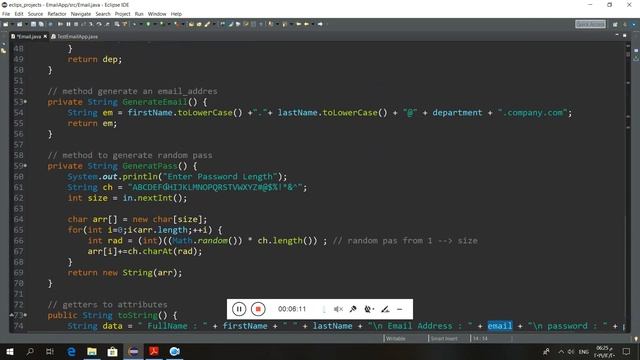Stop the screen recording
This screenshot has height=360, width=640.
pyautogui.click(x=258, y=309)
